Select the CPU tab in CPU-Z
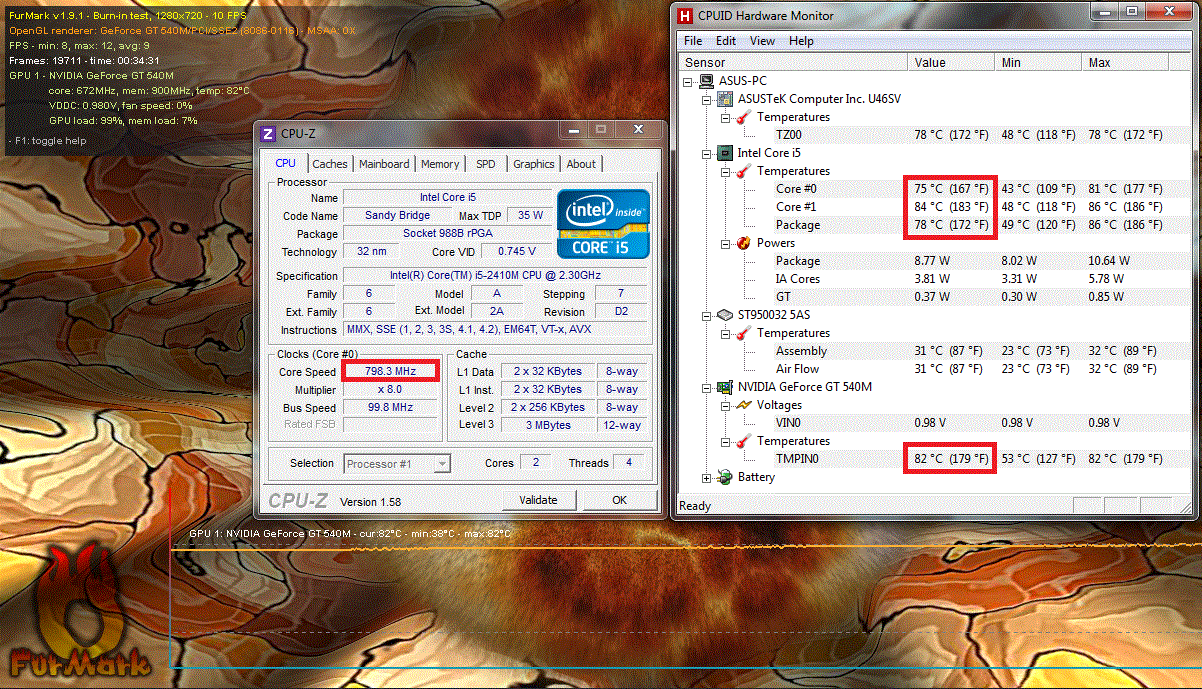1202x689 pixels. 286,163
